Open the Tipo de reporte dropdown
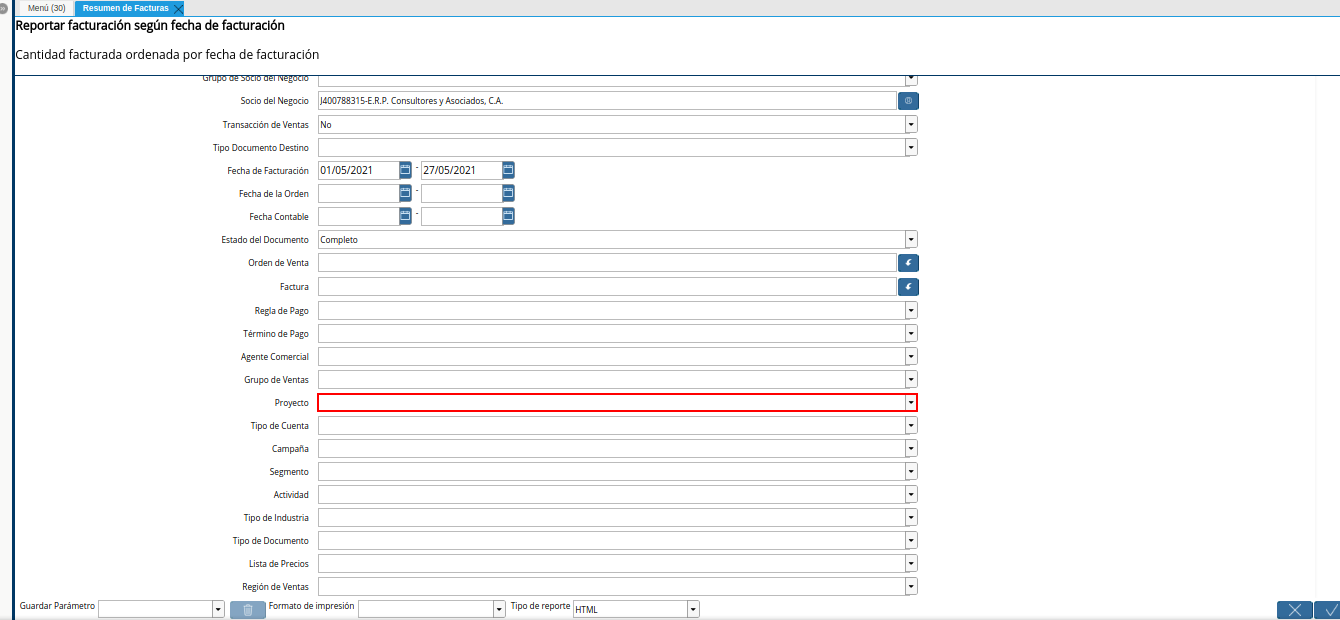This screenshot has width=1340, height=620. click(693, 609)
